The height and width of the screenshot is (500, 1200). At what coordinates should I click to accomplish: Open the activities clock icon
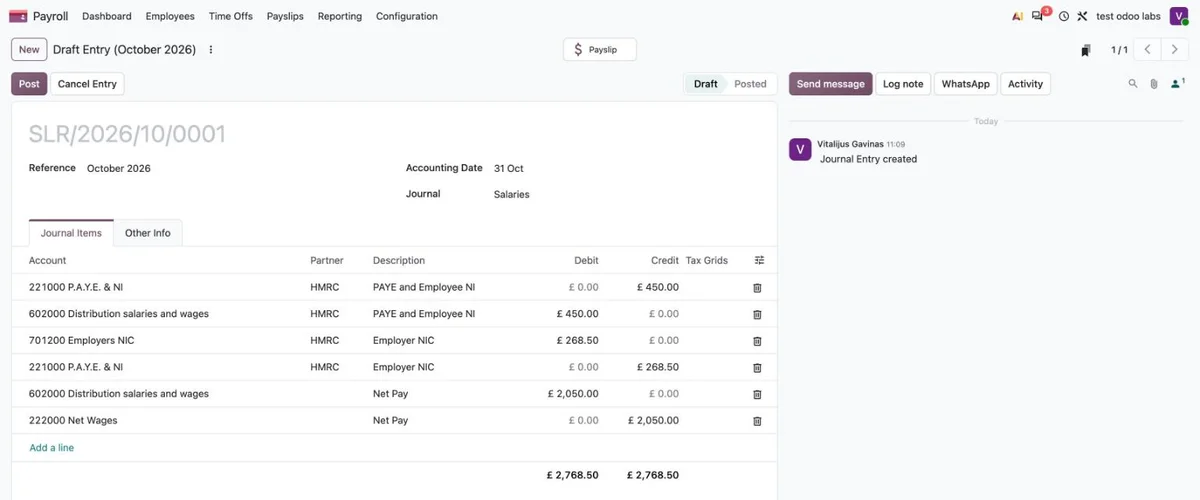point(1064,16)
